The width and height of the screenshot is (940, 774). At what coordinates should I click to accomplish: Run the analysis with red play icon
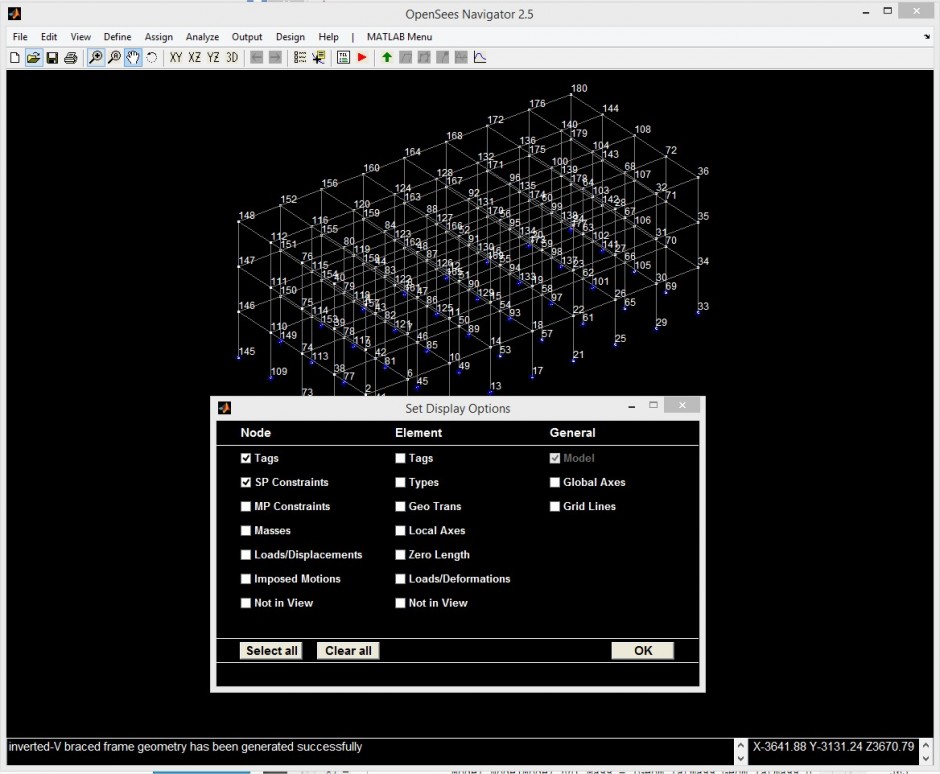coord(362,57)
